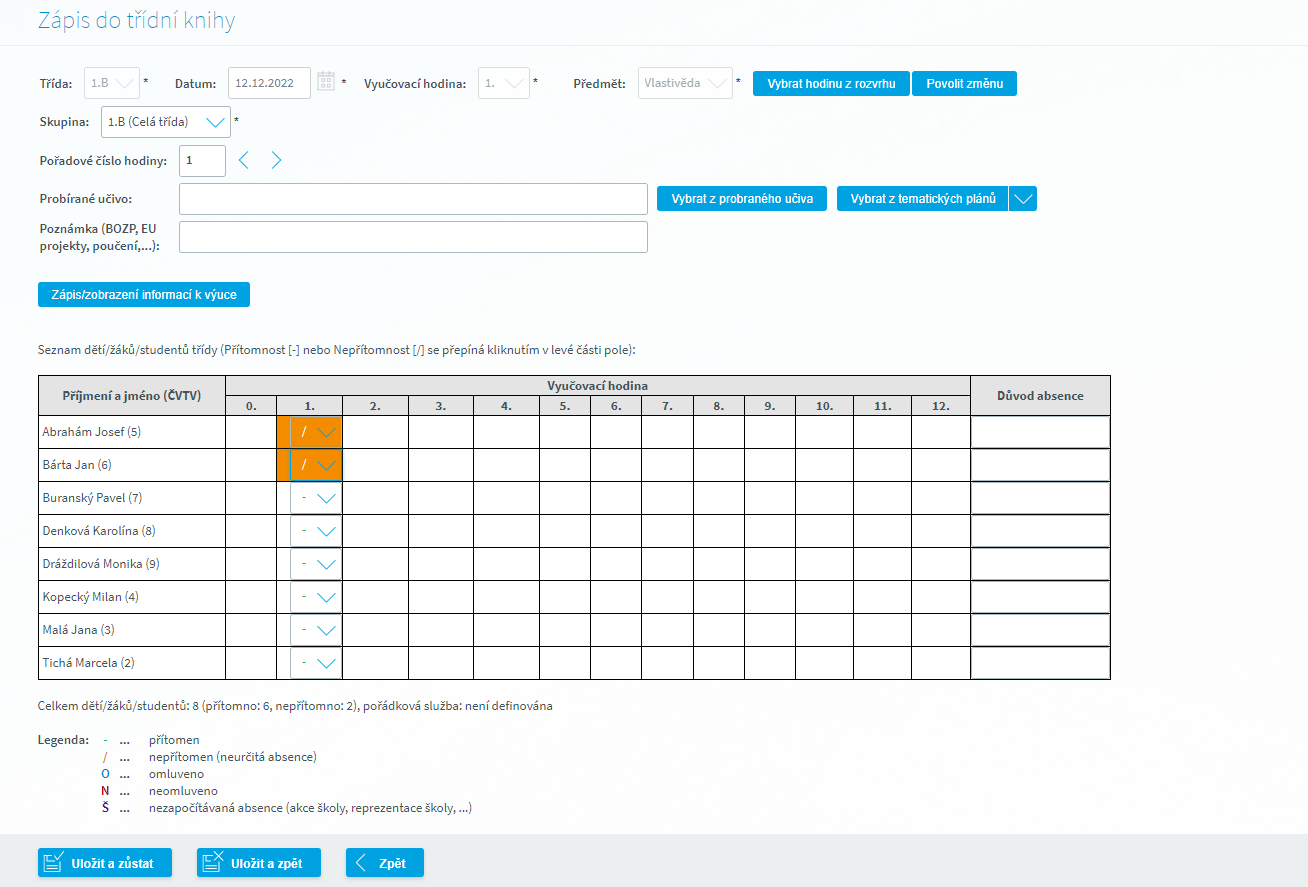Click student name Tichá Marcela (2)
The image size is (1308, 887).
[x=88, y=663]
